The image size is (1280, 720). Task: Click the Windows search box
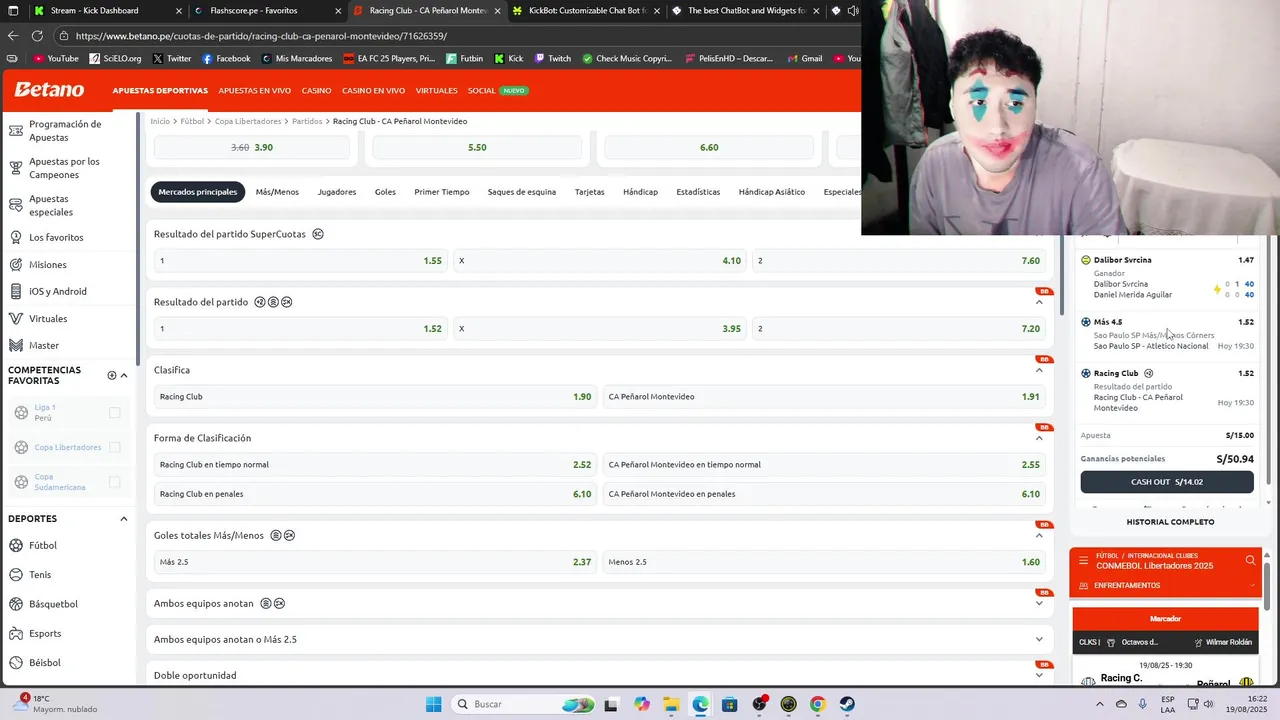click(x=522, y=704)
